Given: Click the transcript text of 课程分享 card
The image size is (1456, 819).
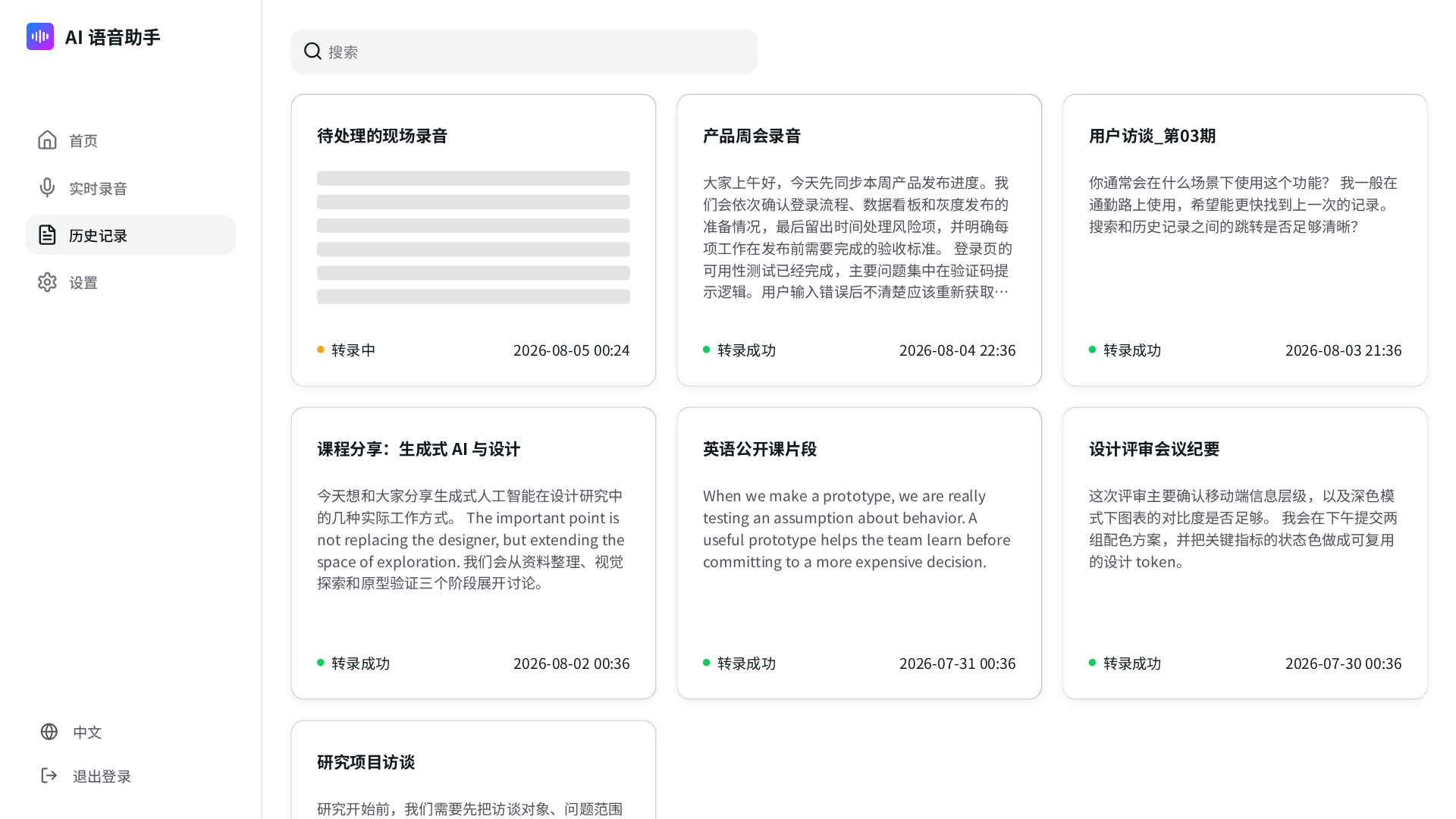Looking at the screenshot, I should [x=471, y=539].
